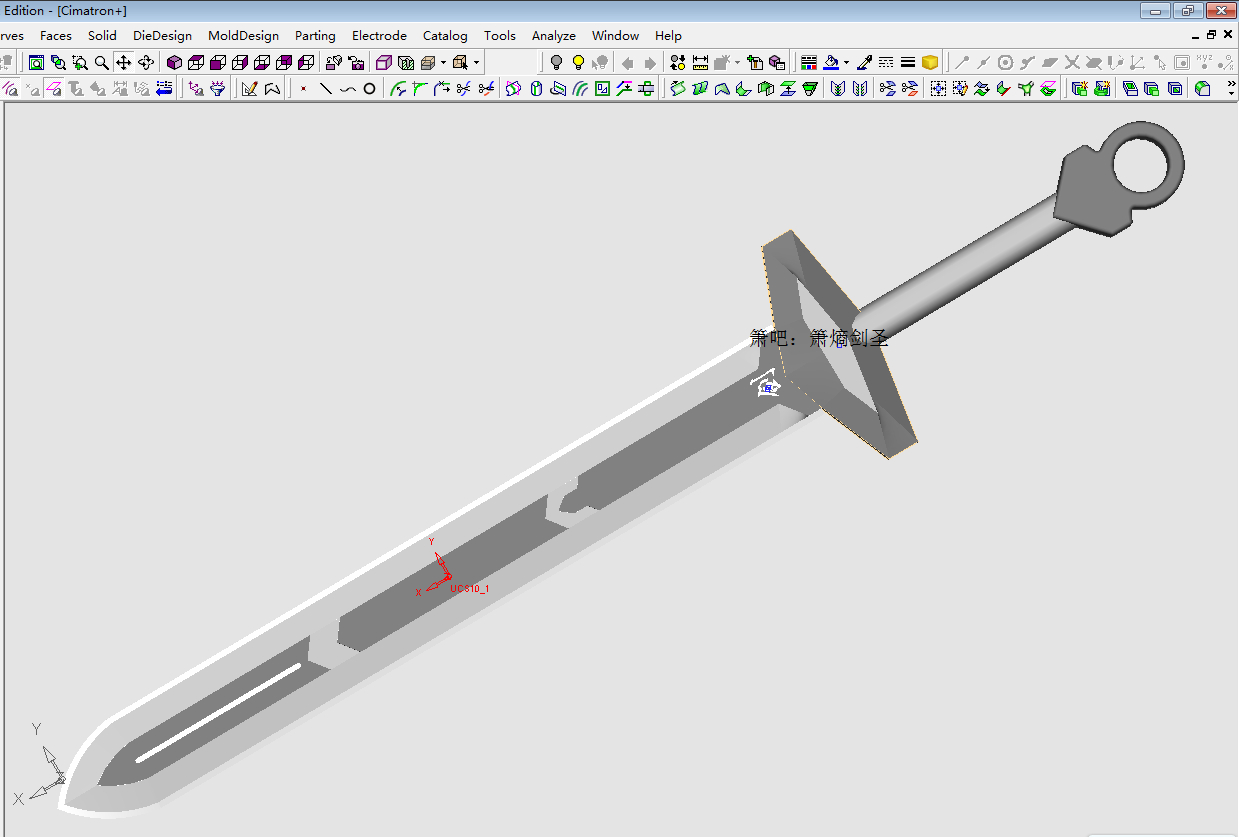This screenshot has height=837, width=1239.
Task: Open the Catalog menu
Action: tap(445, 35)
